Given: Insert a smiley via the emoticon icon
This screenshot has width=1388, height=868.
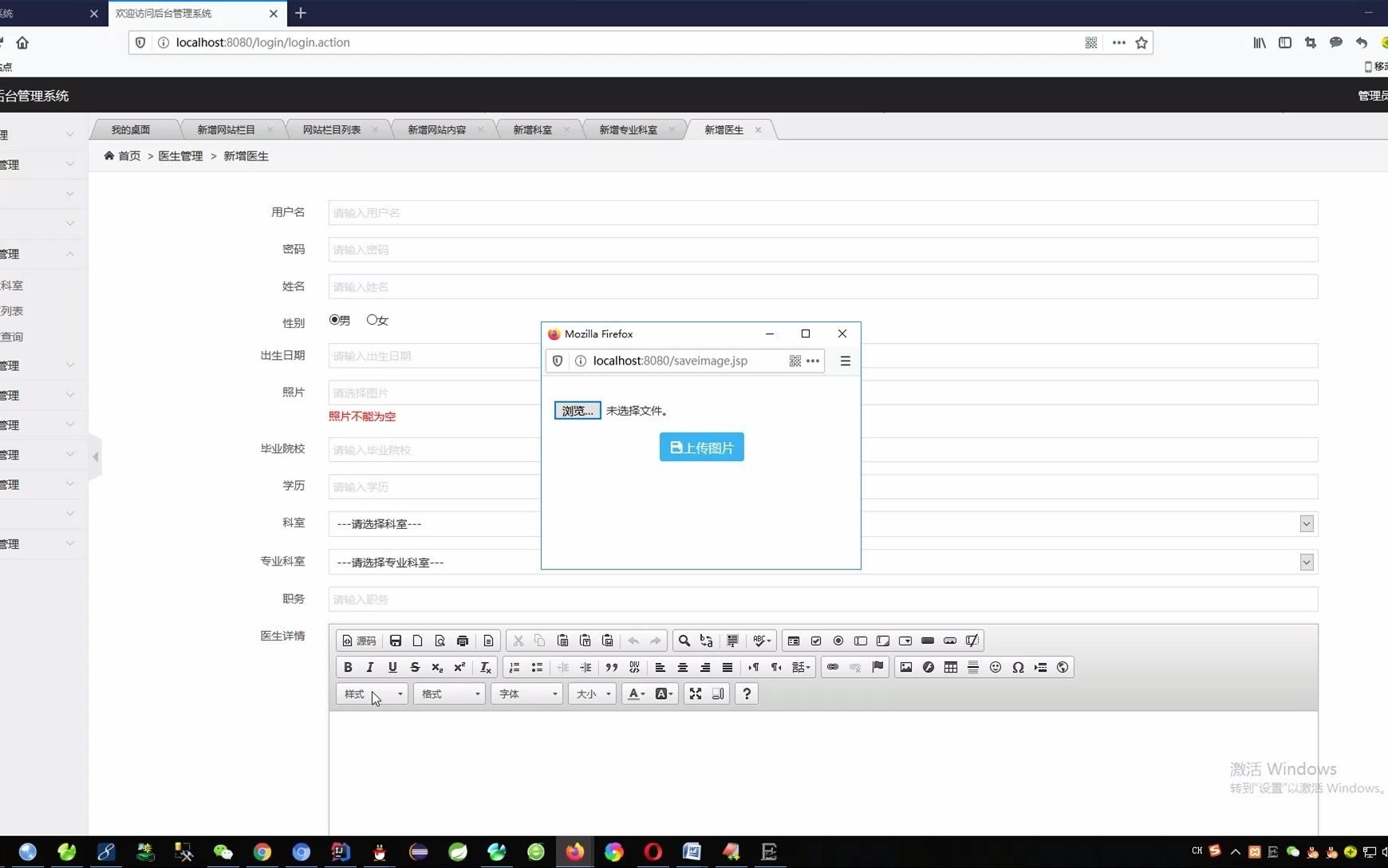Looking at the screenshot, I should [x=996, y=667].
